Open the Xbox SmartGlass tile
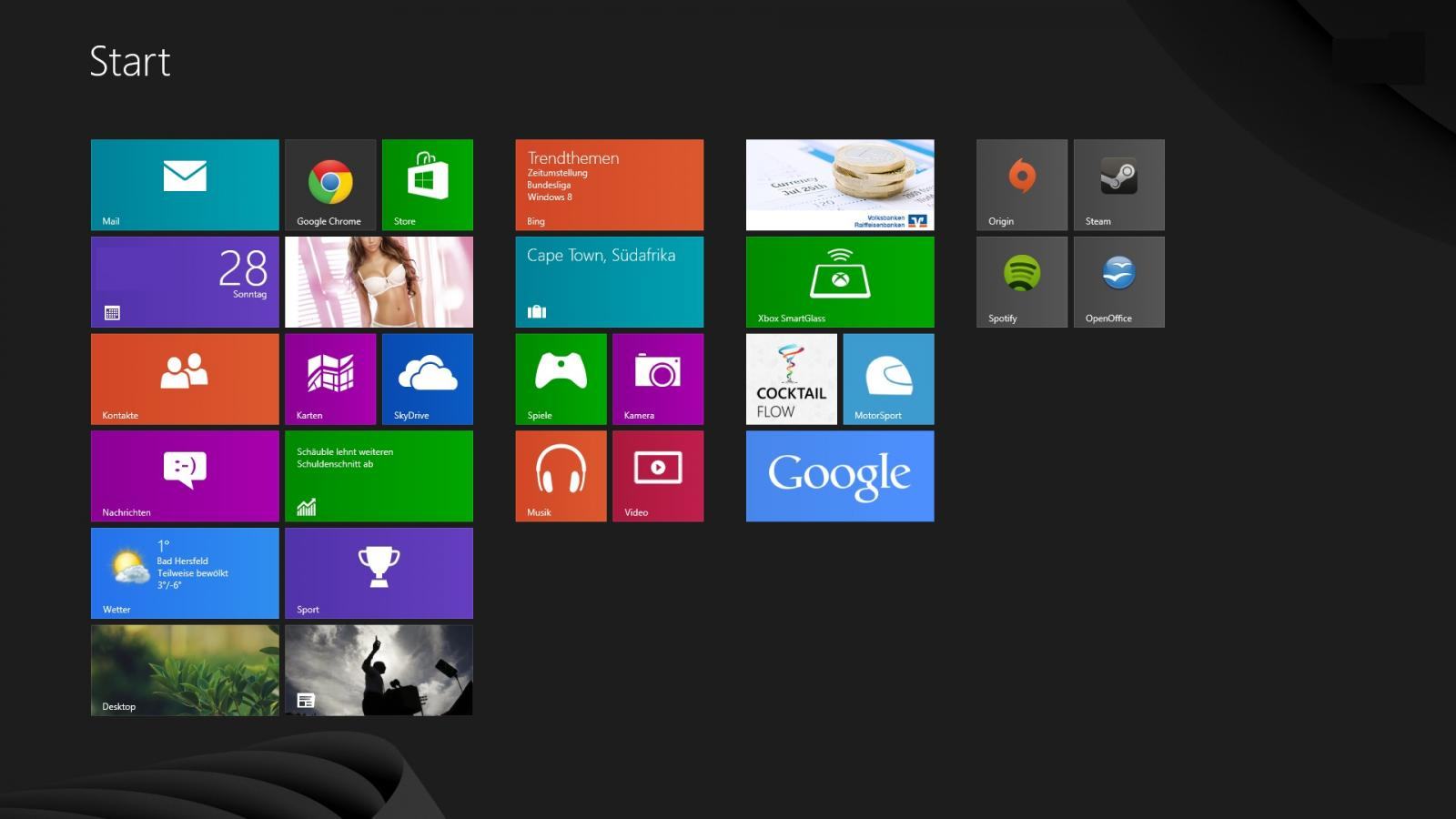 (840, 282)
